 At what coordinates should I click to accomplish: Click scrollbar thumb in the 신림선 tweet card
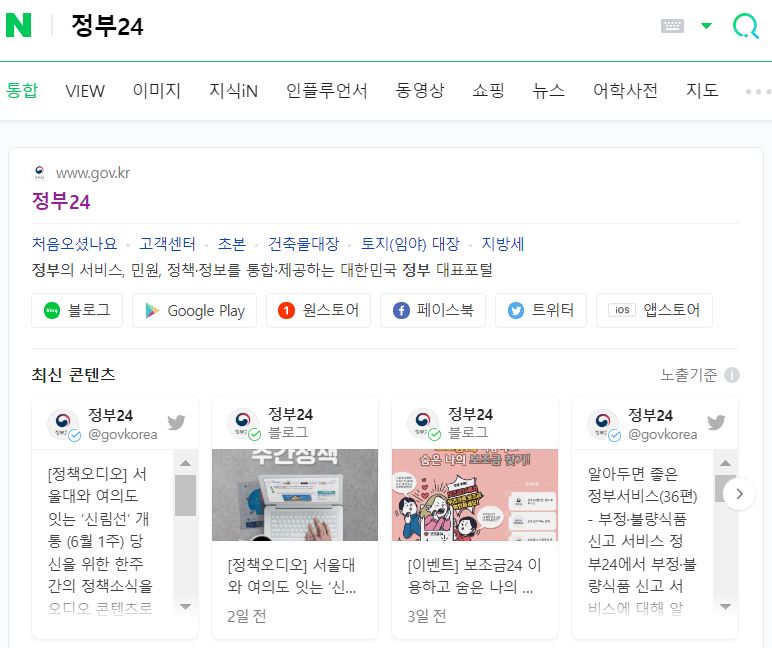tap(185, 495)
